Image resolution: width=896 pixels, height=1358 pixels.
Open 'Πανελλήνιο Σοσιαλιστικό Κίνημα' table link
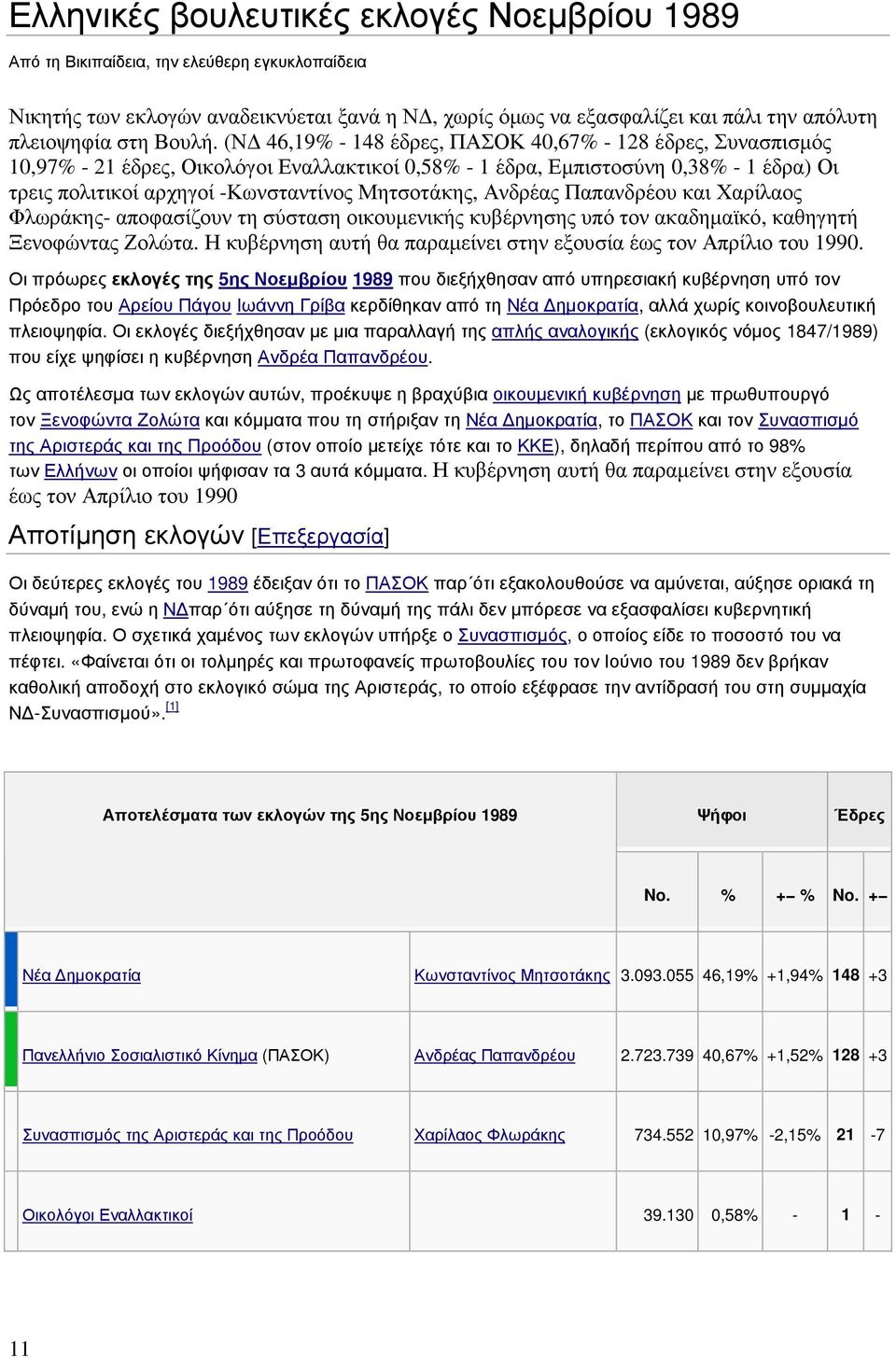tap(140, 1056)
